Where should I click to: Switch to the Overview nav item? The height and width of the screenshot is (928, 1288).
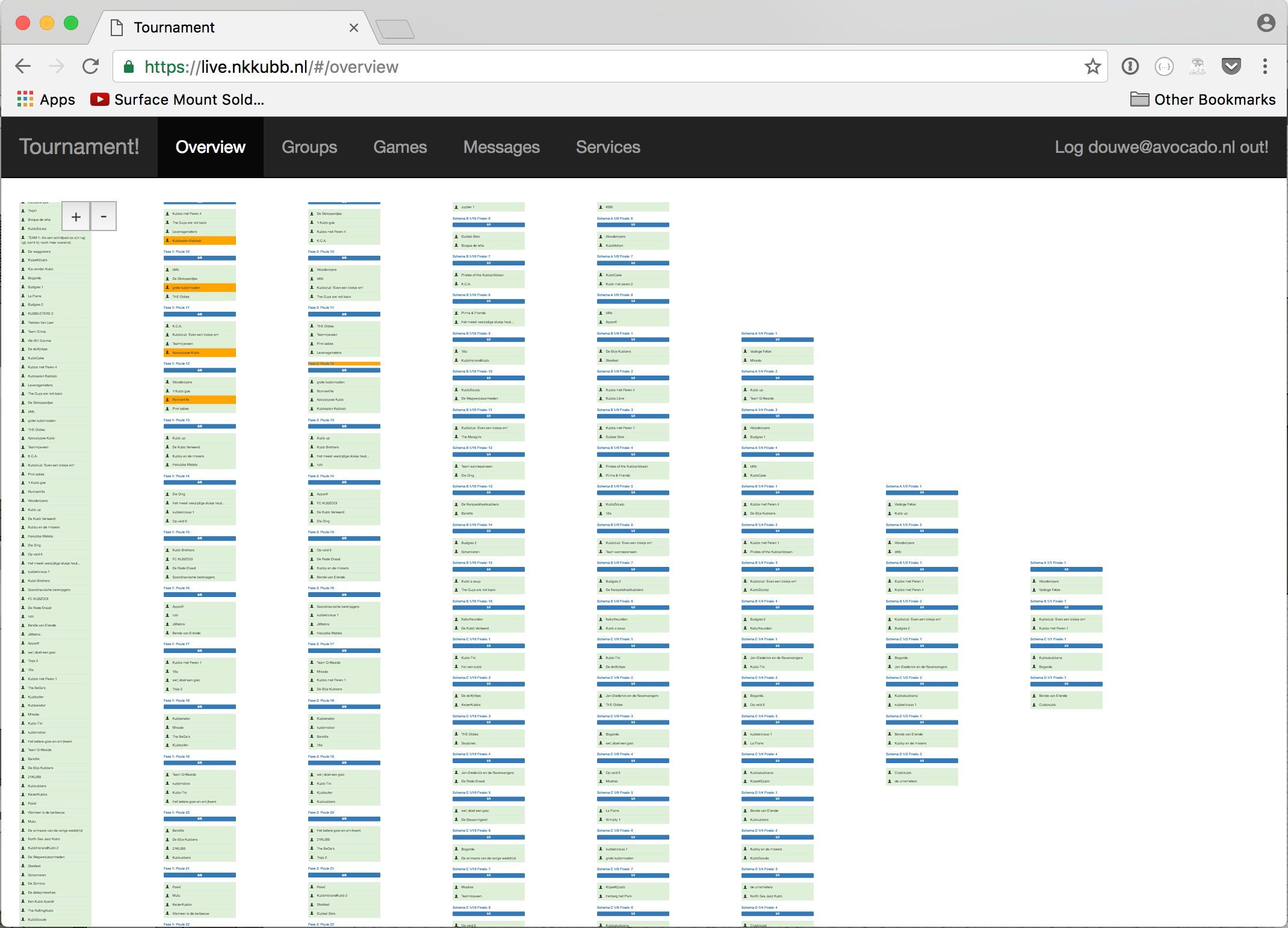click(211, 147)
